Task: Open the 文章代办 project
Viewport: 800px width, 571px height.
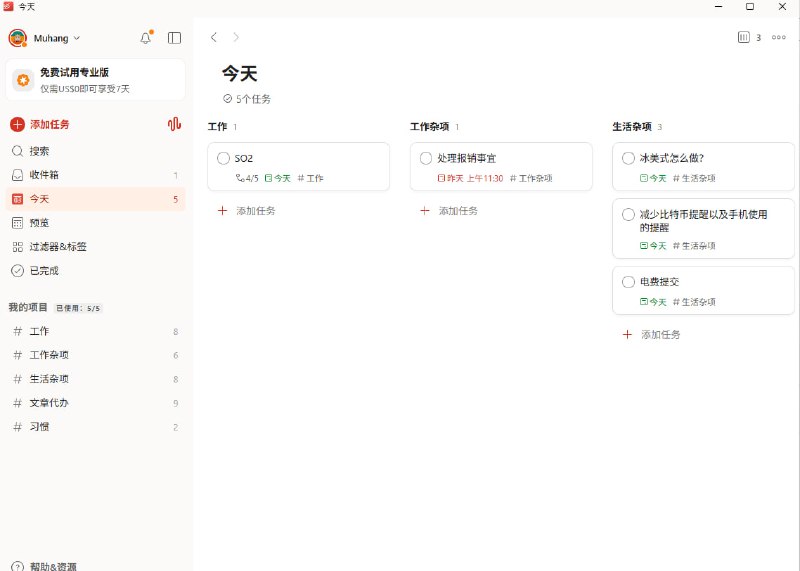Action: click(95, 403)
